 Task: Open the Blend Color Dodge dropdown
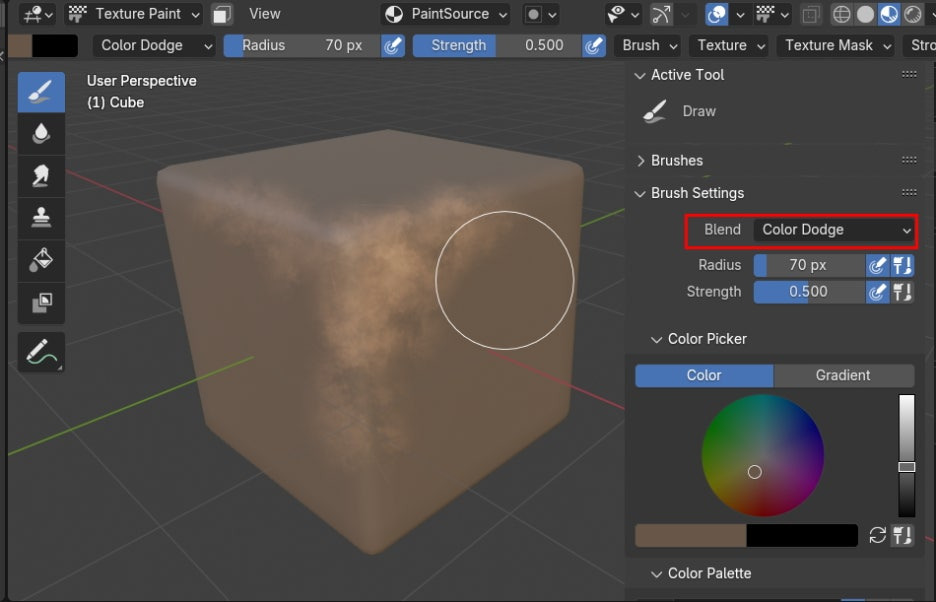tap(835, 230)
